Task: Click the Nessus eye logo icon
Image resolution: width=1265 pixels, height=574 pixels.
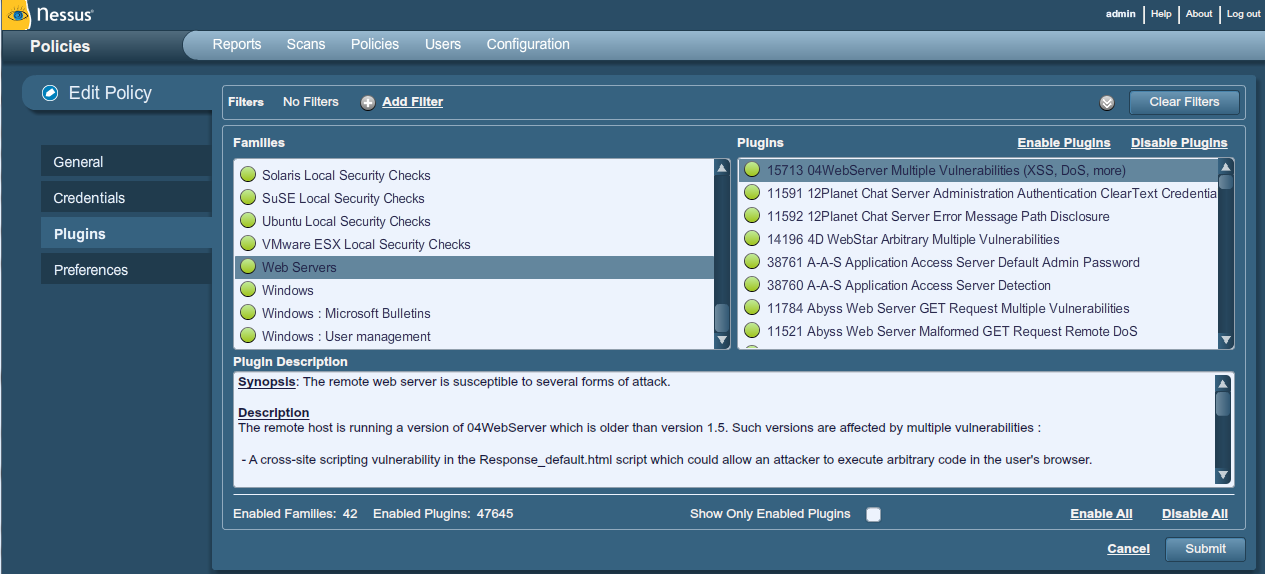Action: pyautogui.click(x=17, y=16)
